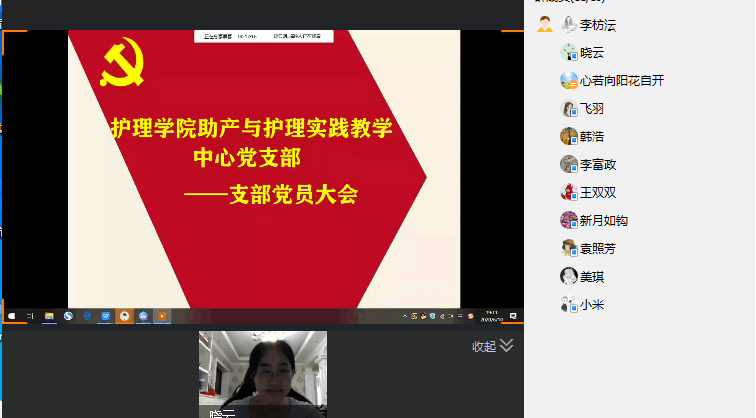Open File Explorer on the shared taskbar
This screenshot has width=756, height=418.
coord(49,316)
